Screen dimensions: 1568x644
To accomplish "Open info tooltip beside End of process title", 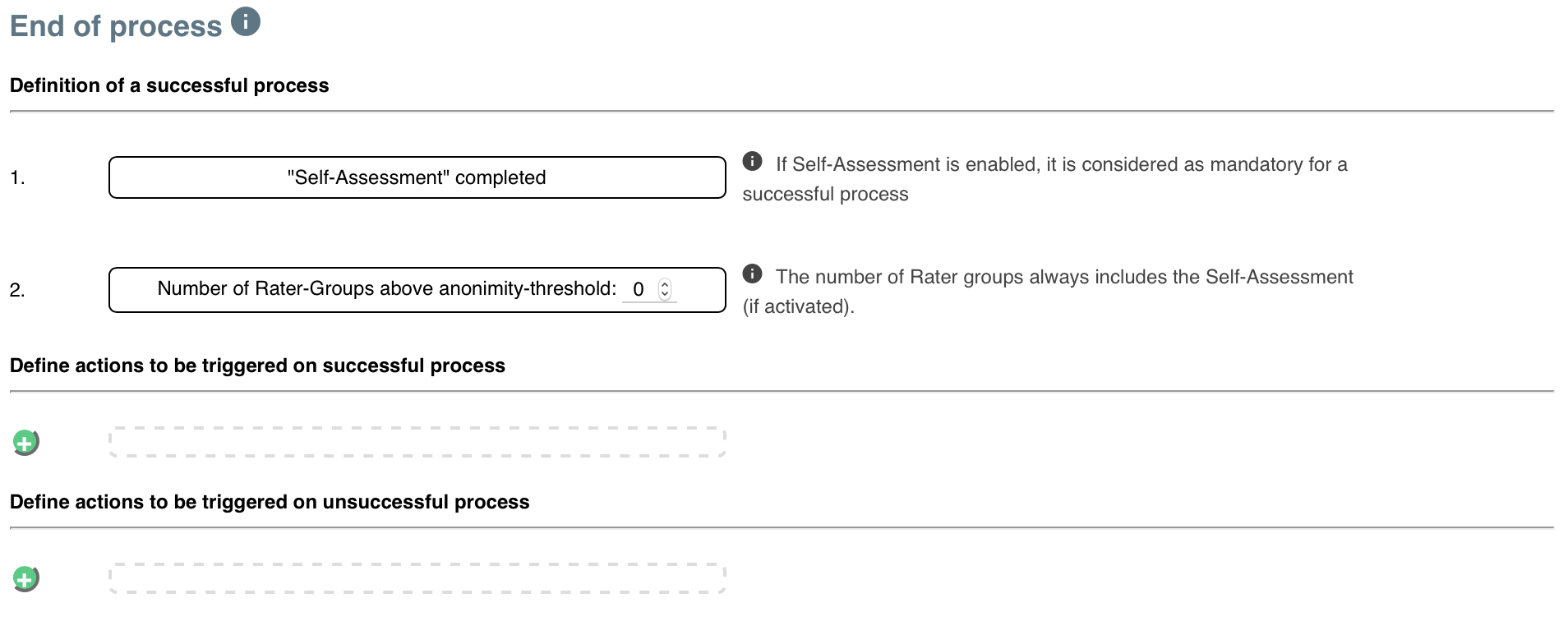I will 246,21.
